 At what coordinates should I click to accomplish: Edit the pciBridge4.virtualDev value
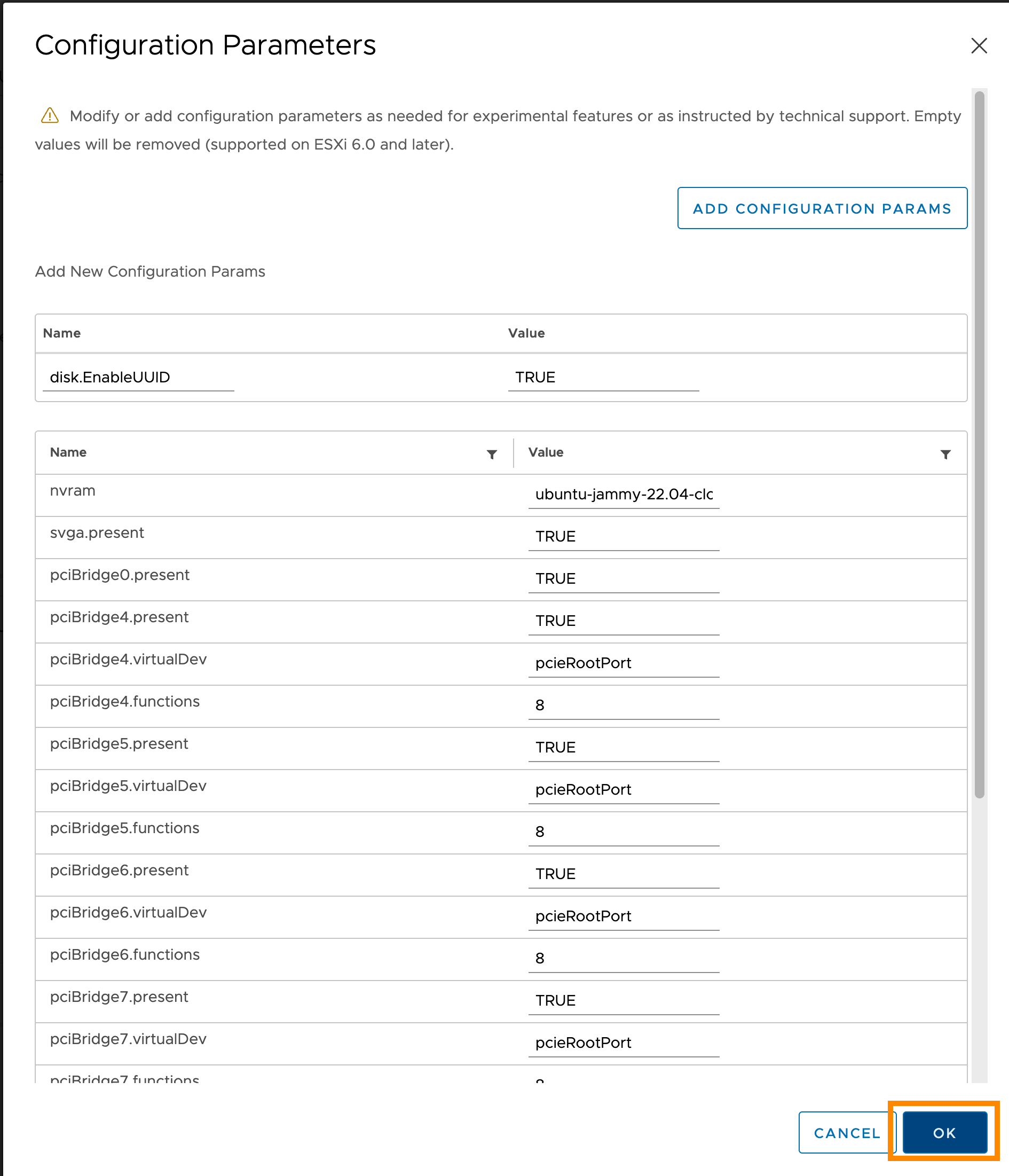tap(624, 663)
